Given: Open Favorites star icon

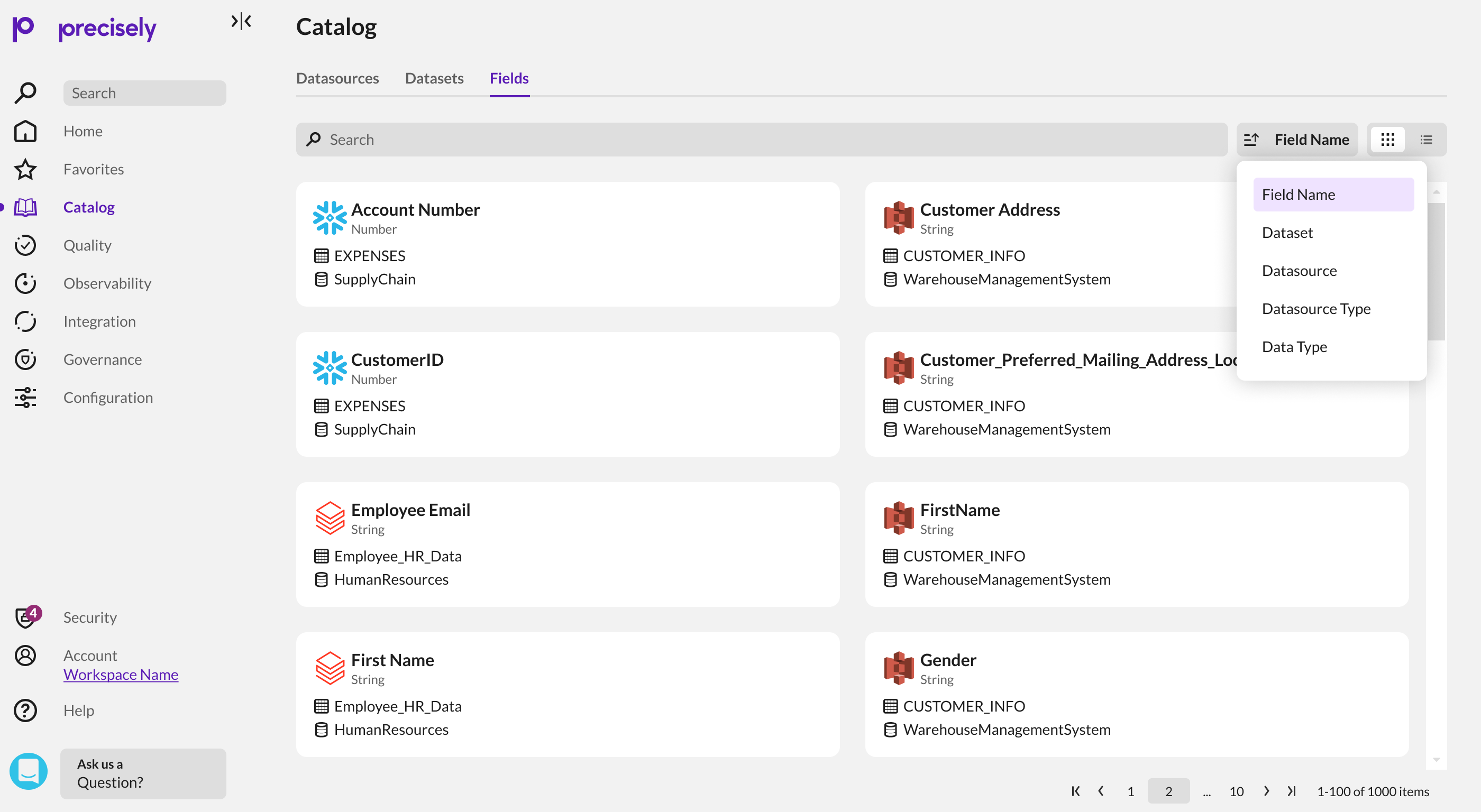Looking at the screenshot, I should (x=25, y=170).
